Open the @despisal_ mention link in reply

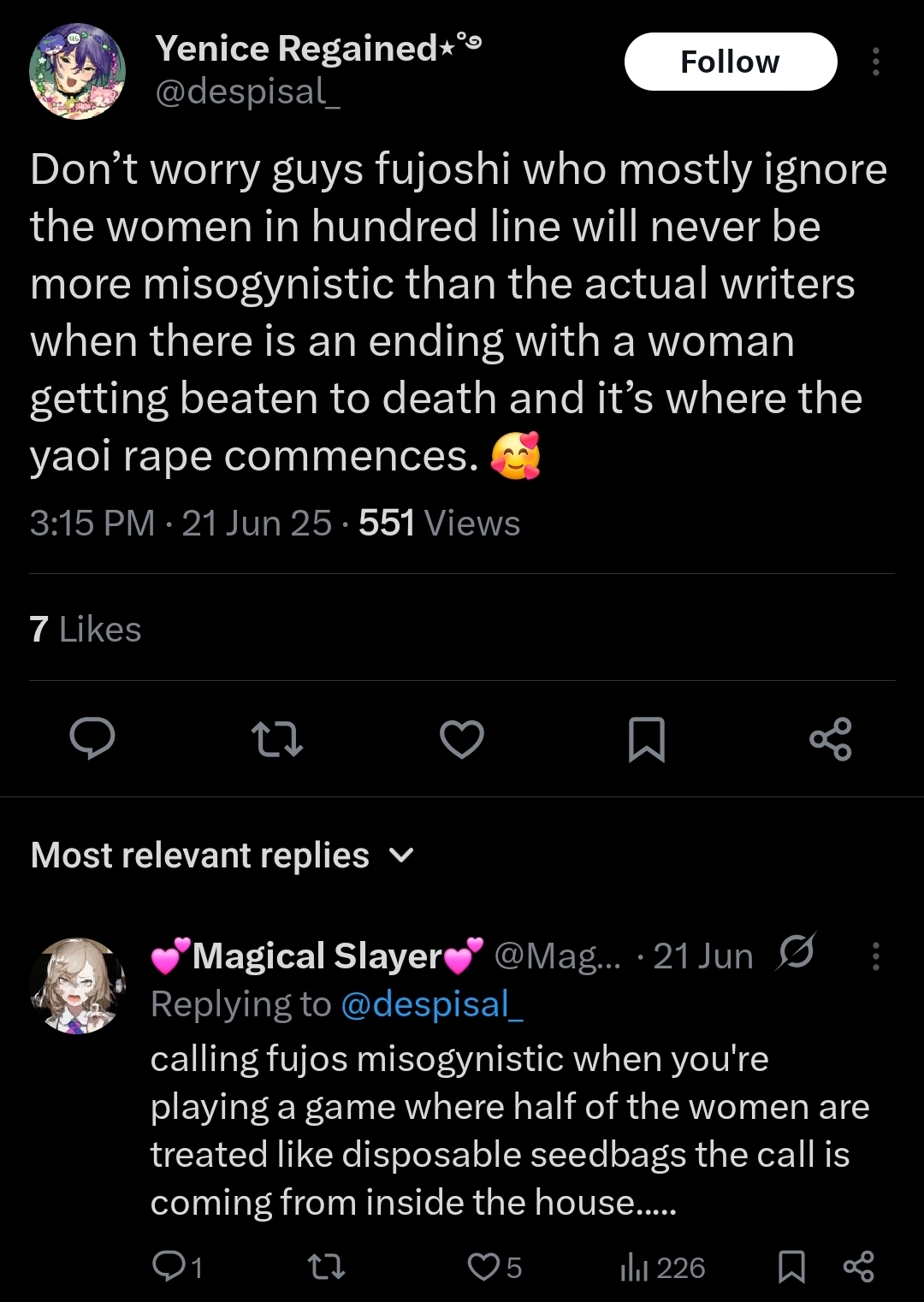pyautogui.click(x=432, y=1004)
